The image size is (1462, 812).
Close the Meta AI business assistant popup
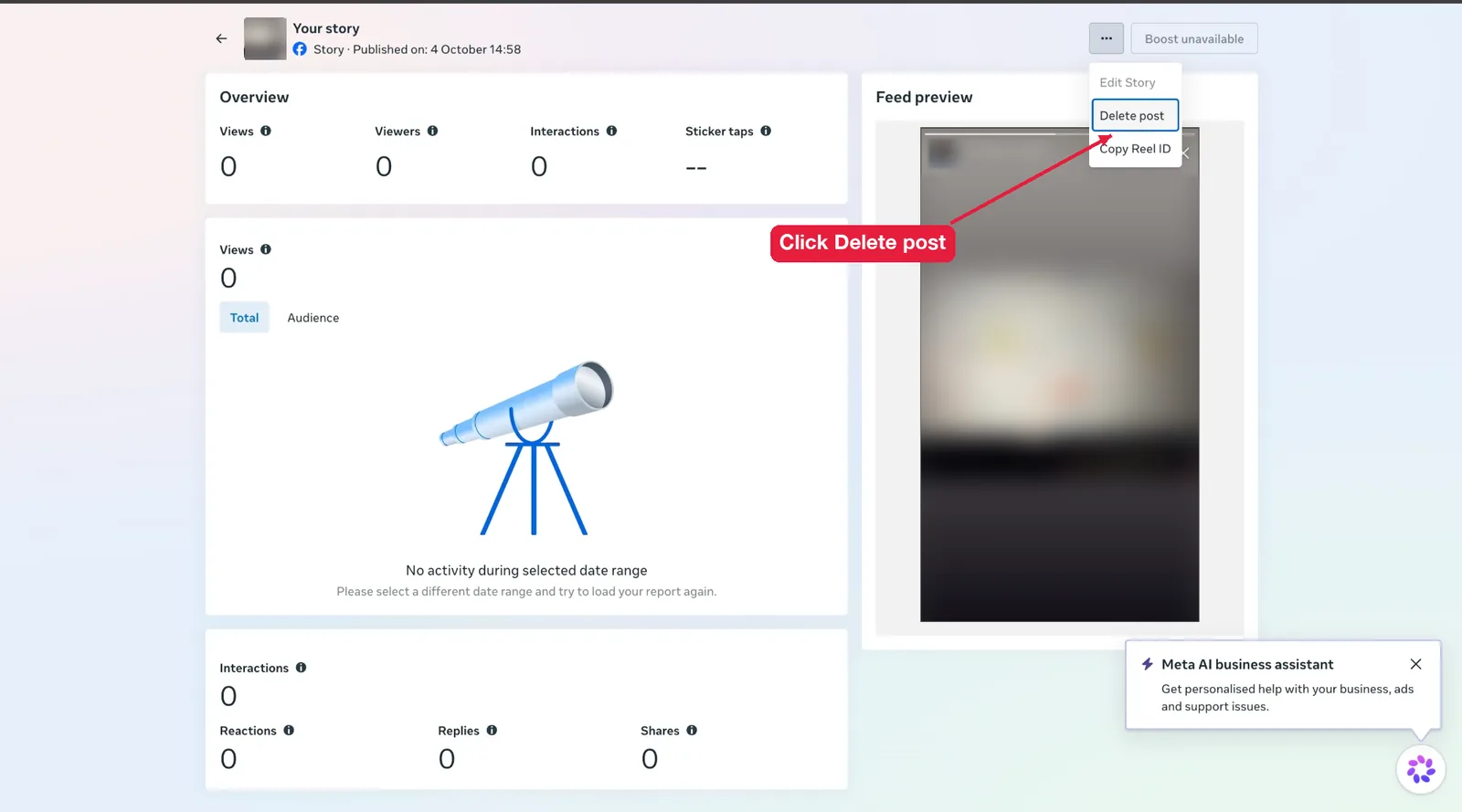(1415, 664)
